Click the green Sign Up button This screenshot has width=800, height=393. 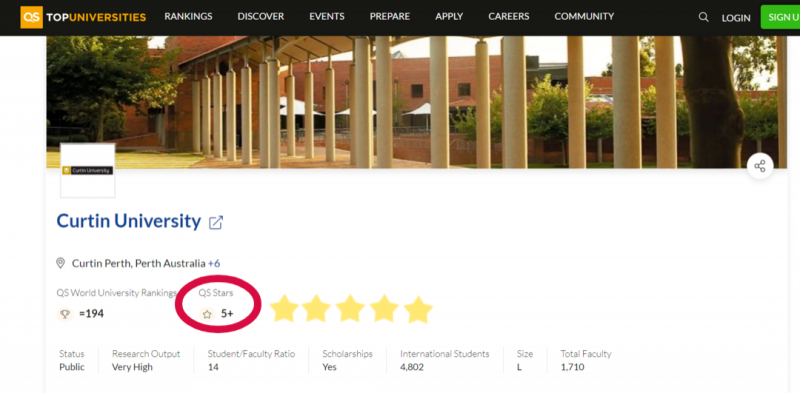(780, 17)
